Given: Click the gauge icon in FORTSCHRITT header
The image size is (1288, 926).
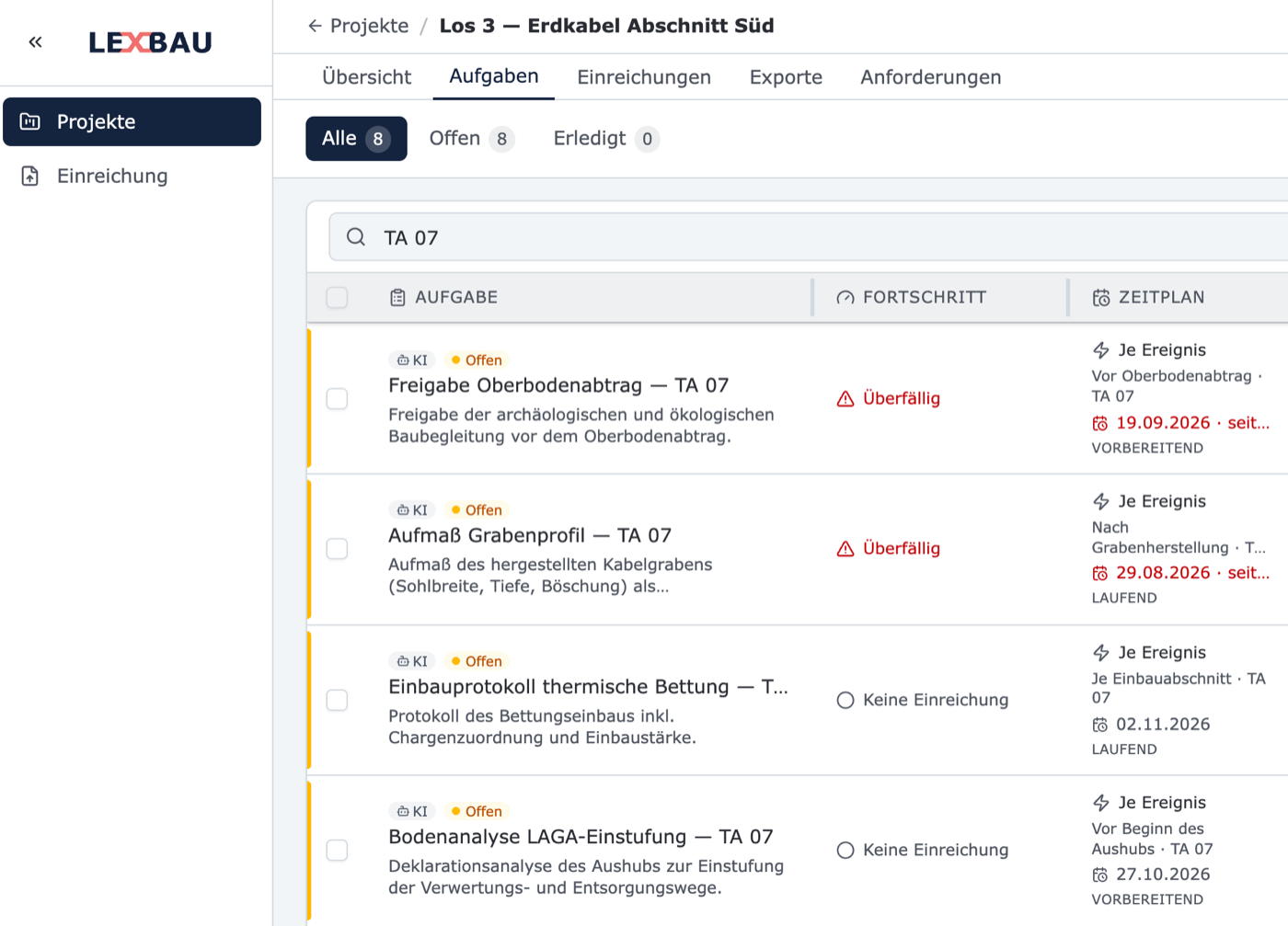Looking at the screenshot, I should 845,297.
